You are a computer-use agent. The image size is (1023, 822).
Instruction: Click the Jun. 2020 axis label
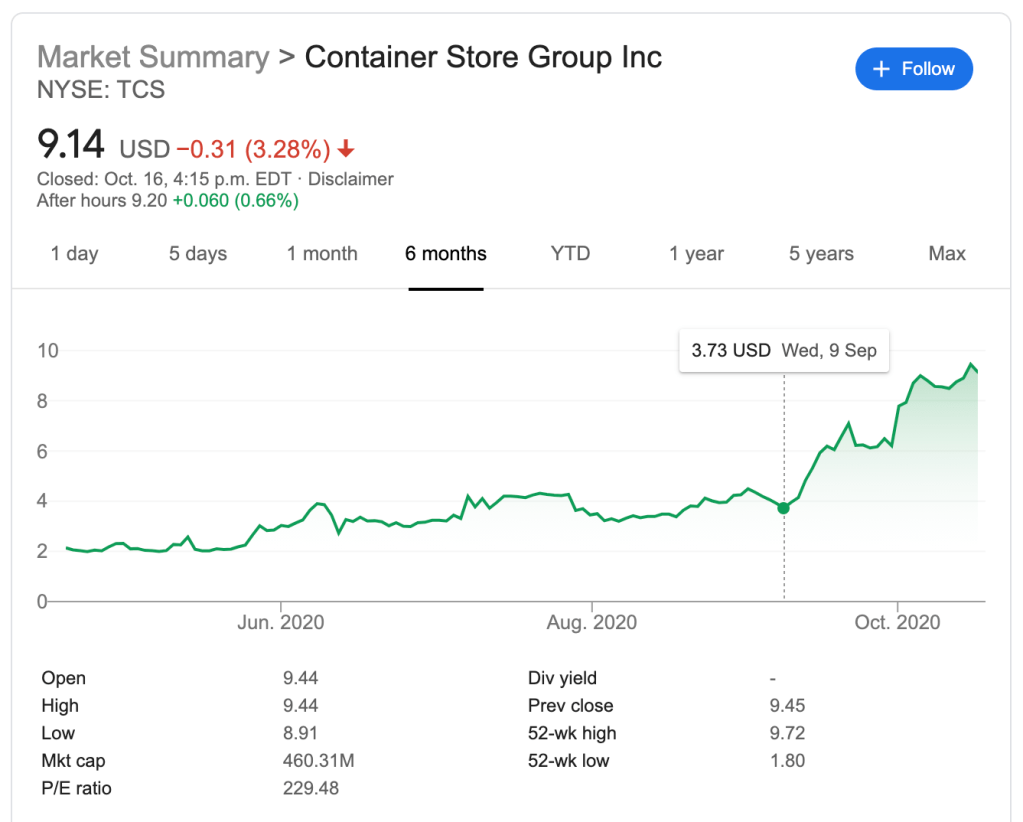tap(281, 623)
